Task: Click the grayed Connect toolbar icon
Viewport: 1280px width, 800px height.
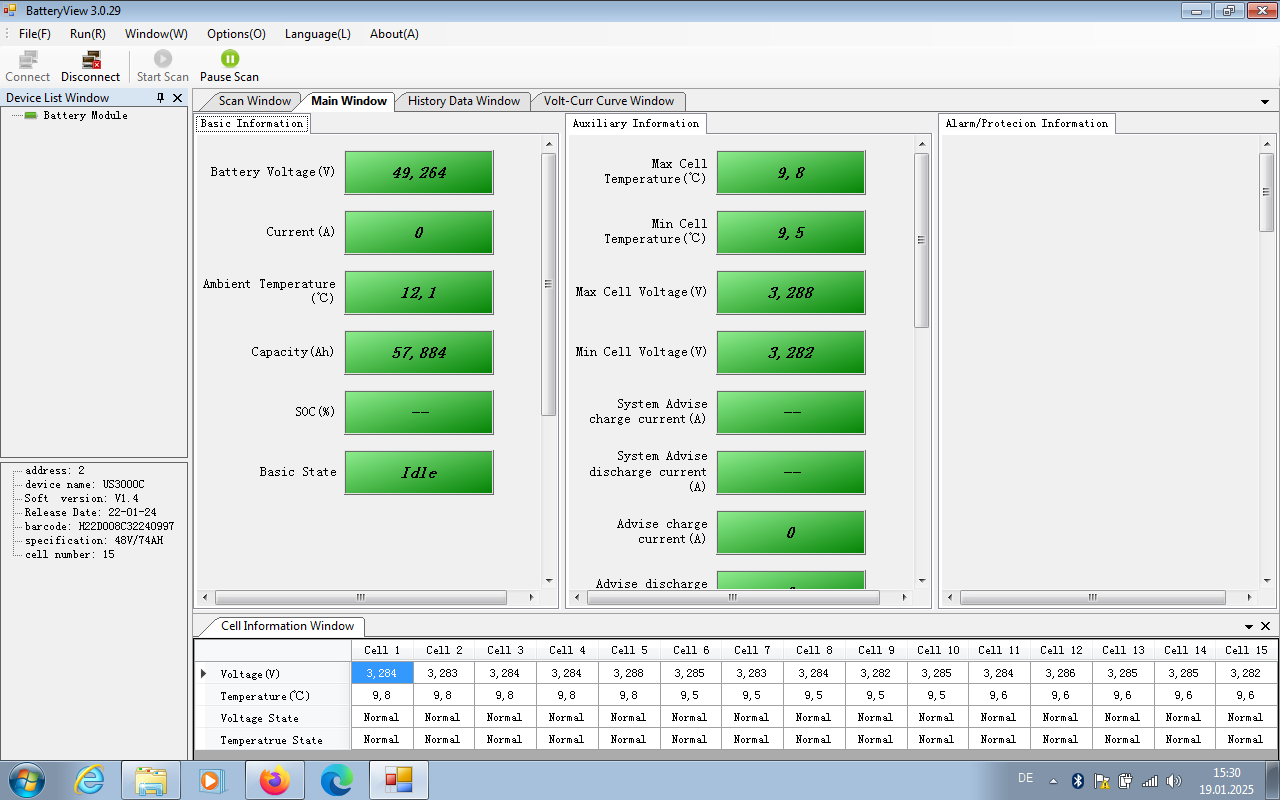Action: [x=27, y=60]
